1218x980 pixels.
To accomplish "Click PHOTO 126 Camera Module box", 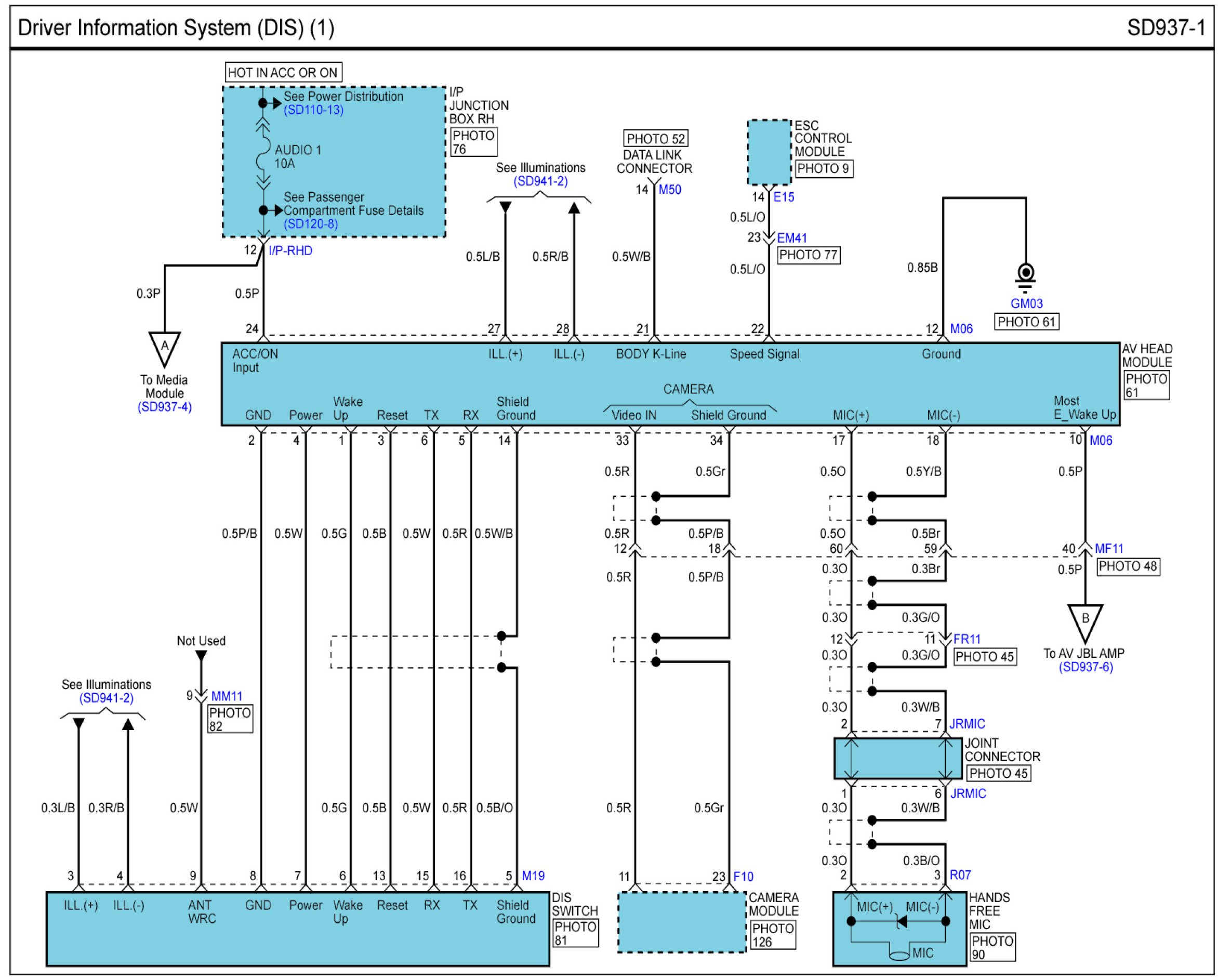I will (x=772, y=935).
